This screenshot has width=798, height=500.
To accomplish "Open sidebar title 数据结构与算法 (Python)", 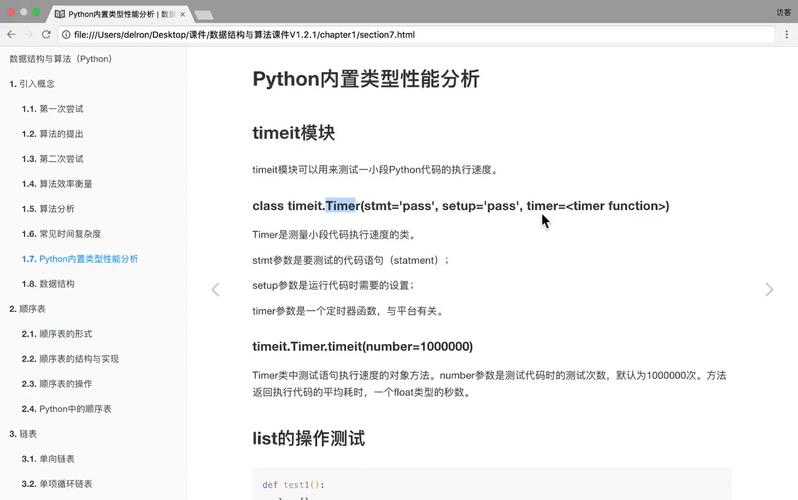I will [61, 59].
